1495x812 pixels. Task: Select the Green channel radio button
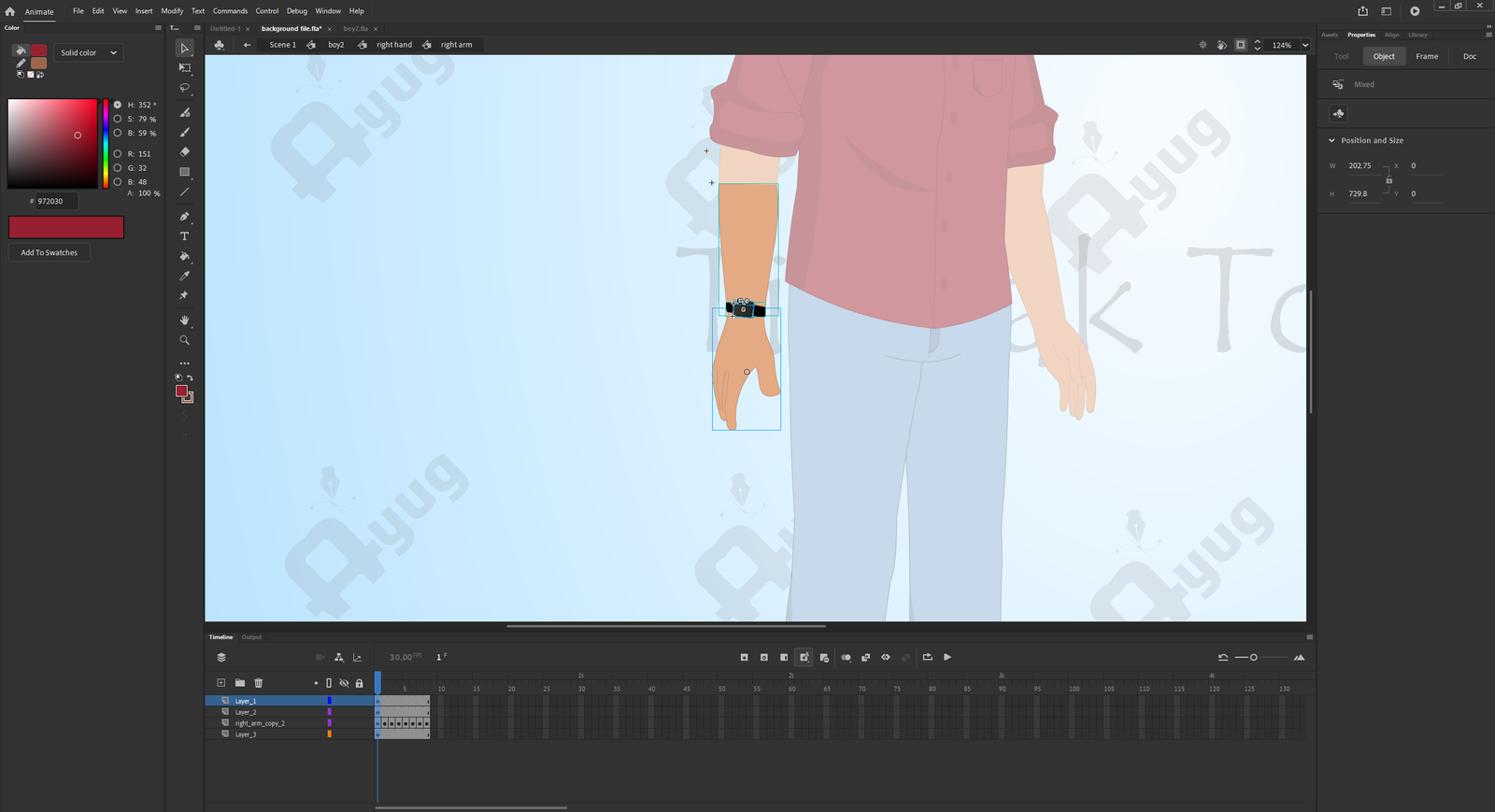(x=118, y=168)
